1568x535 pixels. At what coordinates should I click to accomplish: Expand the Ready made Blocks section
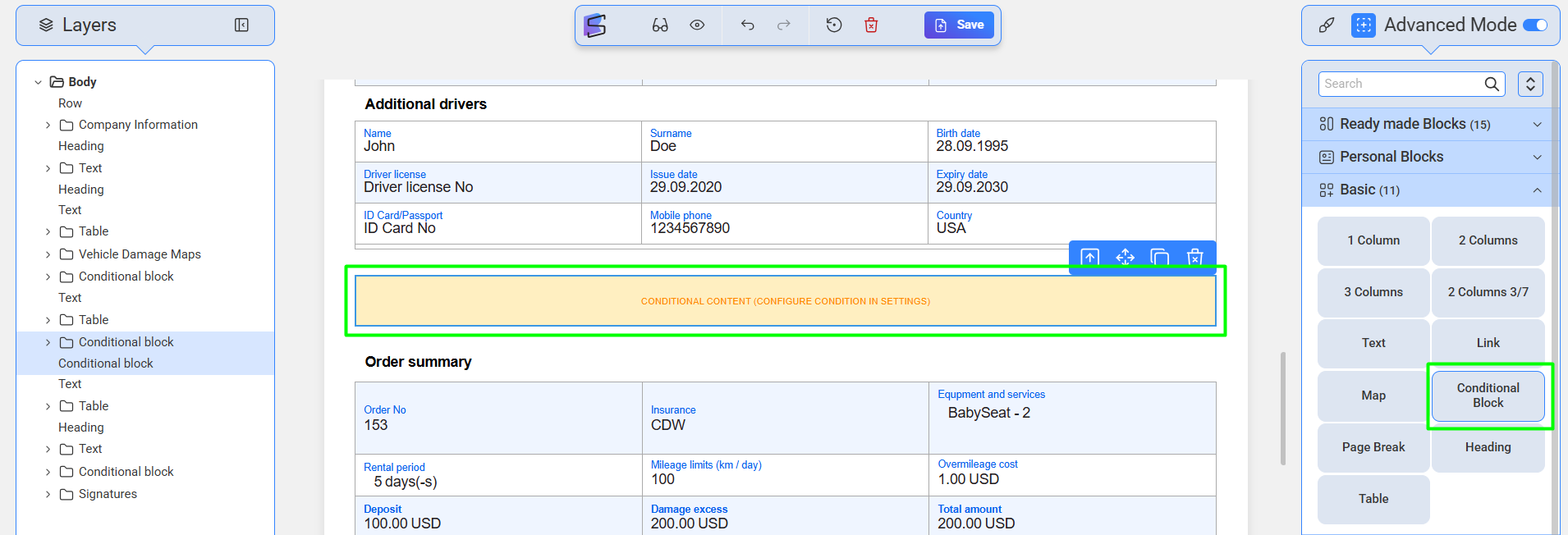pyautogui.click(x=1537, y=125)
